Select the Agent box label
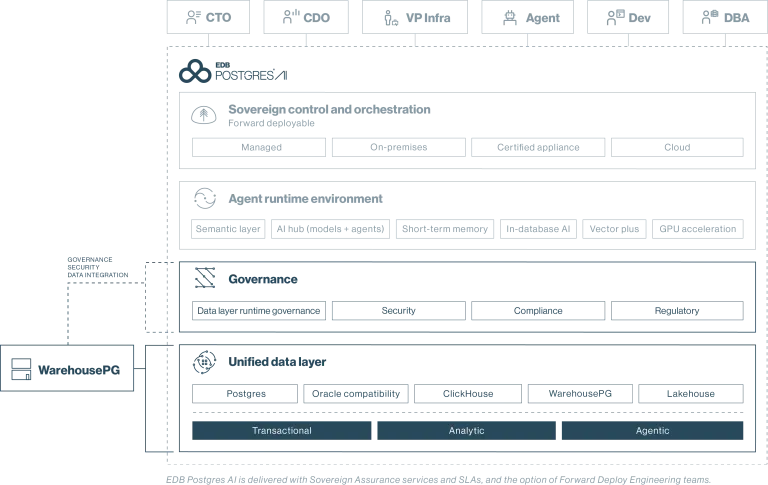The height and width of the screenshot is (485, 768). click(543, 18)
